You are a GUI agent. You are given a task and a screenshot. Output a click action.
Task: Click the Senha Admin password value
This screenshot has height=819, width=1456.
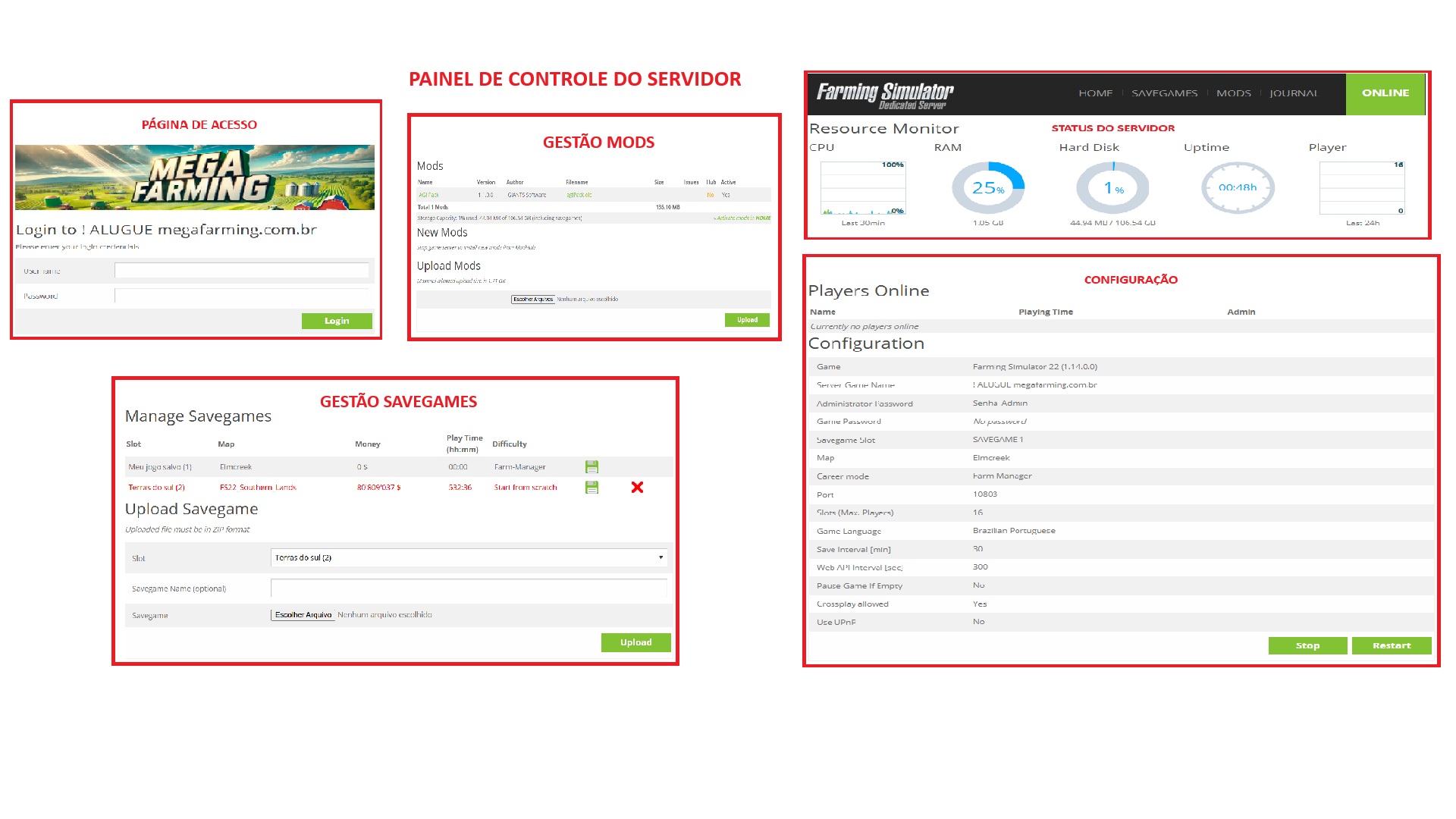[1000, 403]
